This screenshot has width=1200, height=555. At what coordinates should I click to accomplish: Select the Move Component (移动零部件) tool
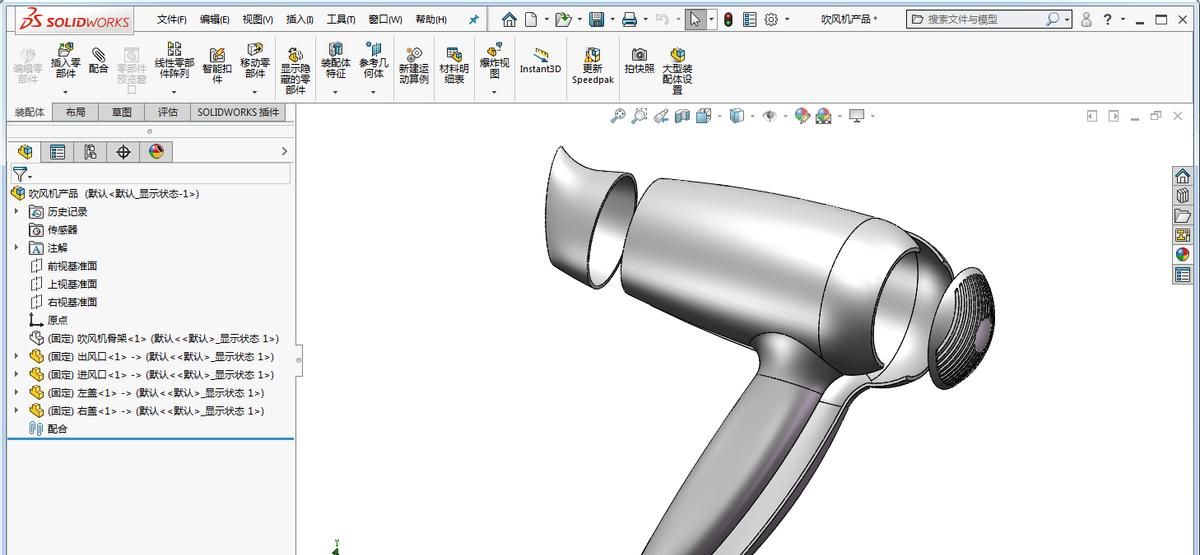click(255, 61)
